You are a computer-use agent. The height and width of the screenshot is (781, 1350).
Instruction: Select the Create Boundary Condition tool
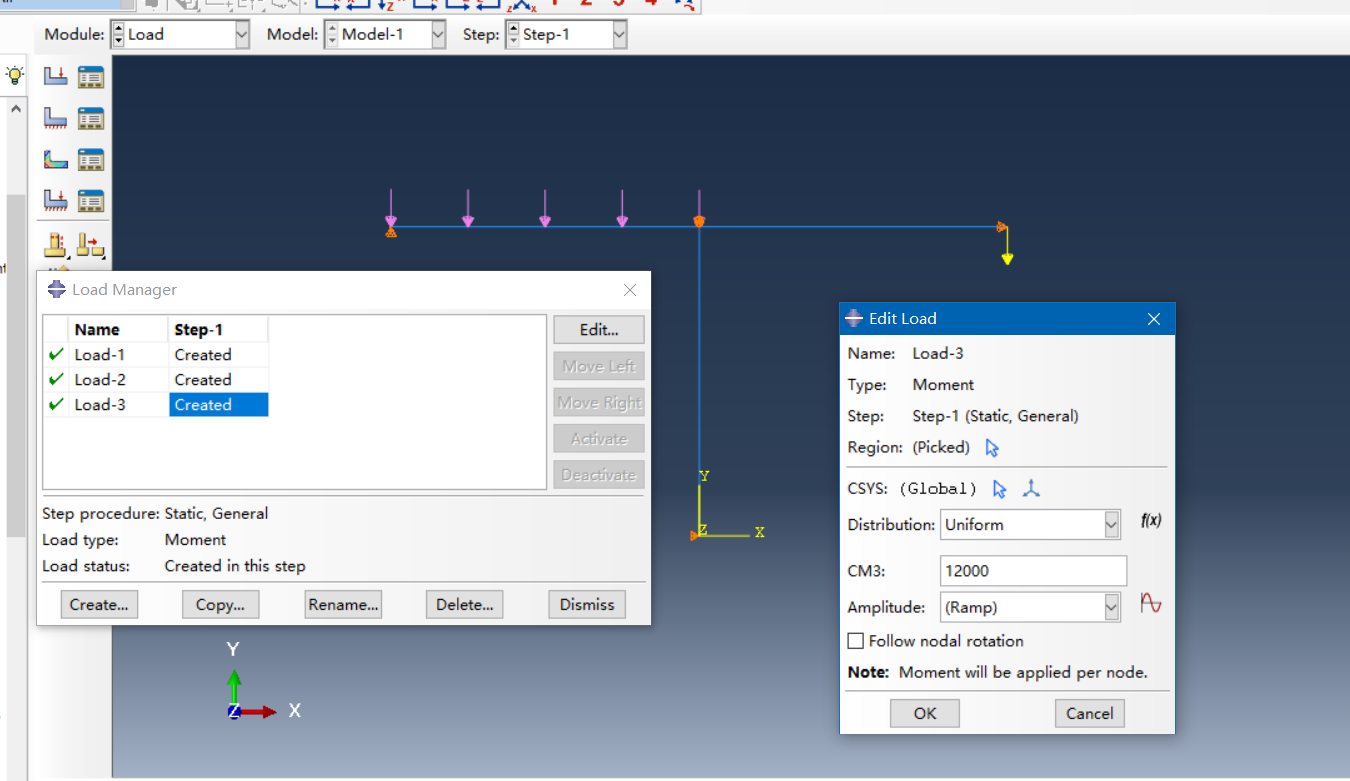click(x=55, y=118)
